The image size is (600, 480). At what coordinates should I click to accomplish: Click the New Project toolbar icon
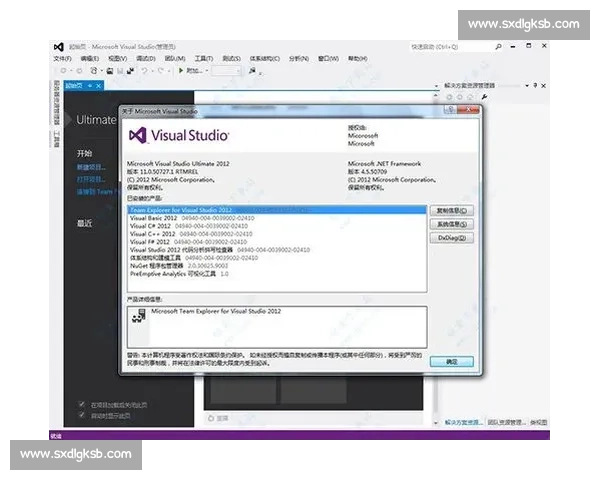point(94,71)
